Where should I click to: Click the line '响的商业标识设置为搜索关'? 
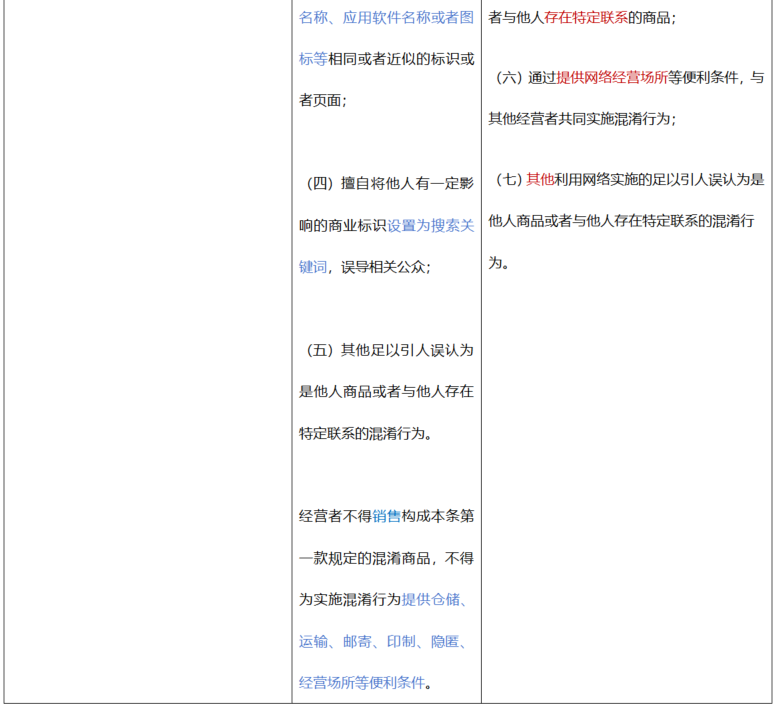(x=386, y=226)
